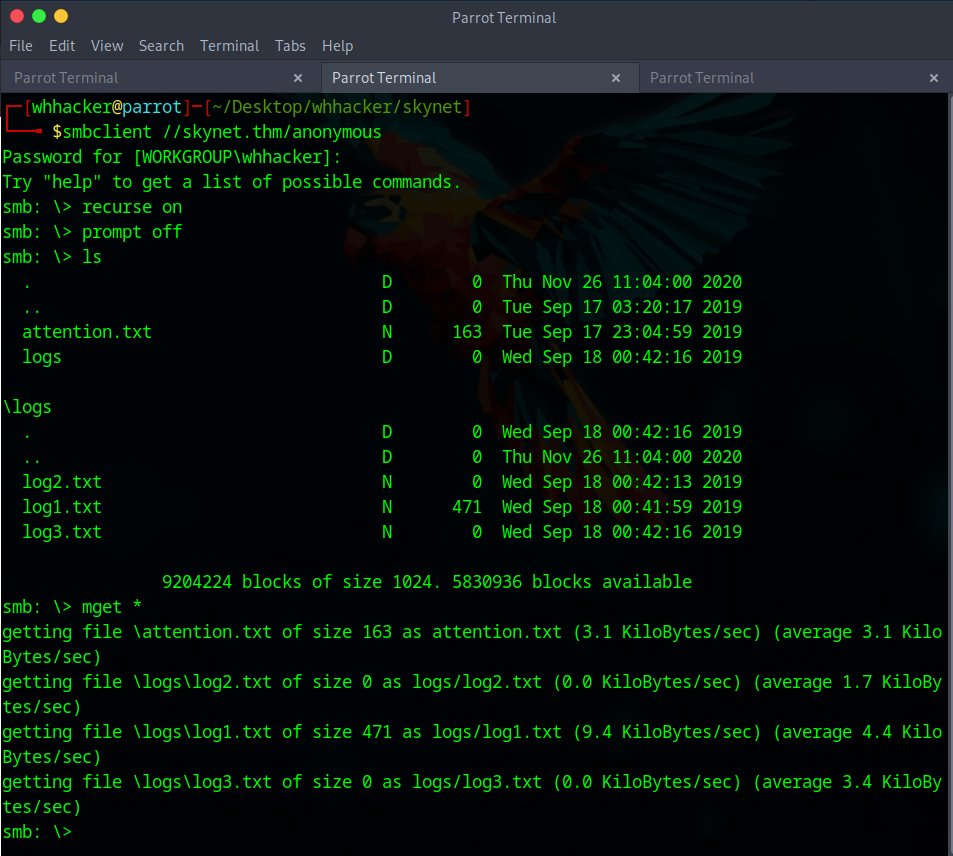
Task: Open the File menu
Action: (21, 46)
